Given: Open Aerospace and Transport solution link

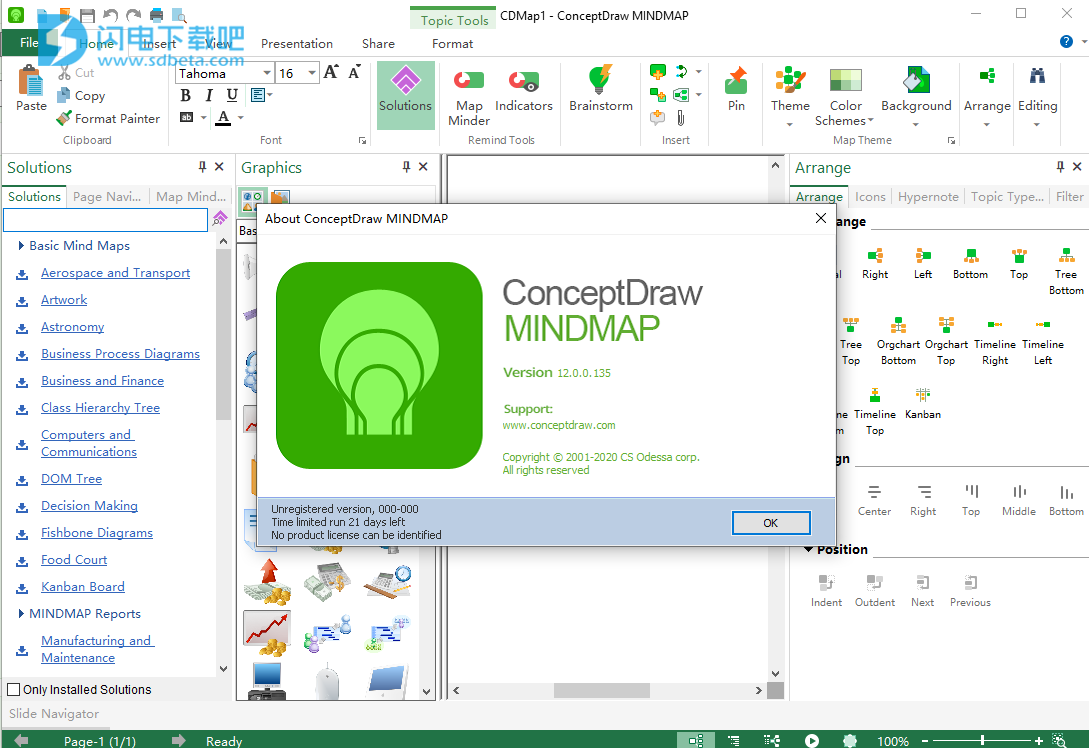Looking at the screenshot, I should coord(115,273).
